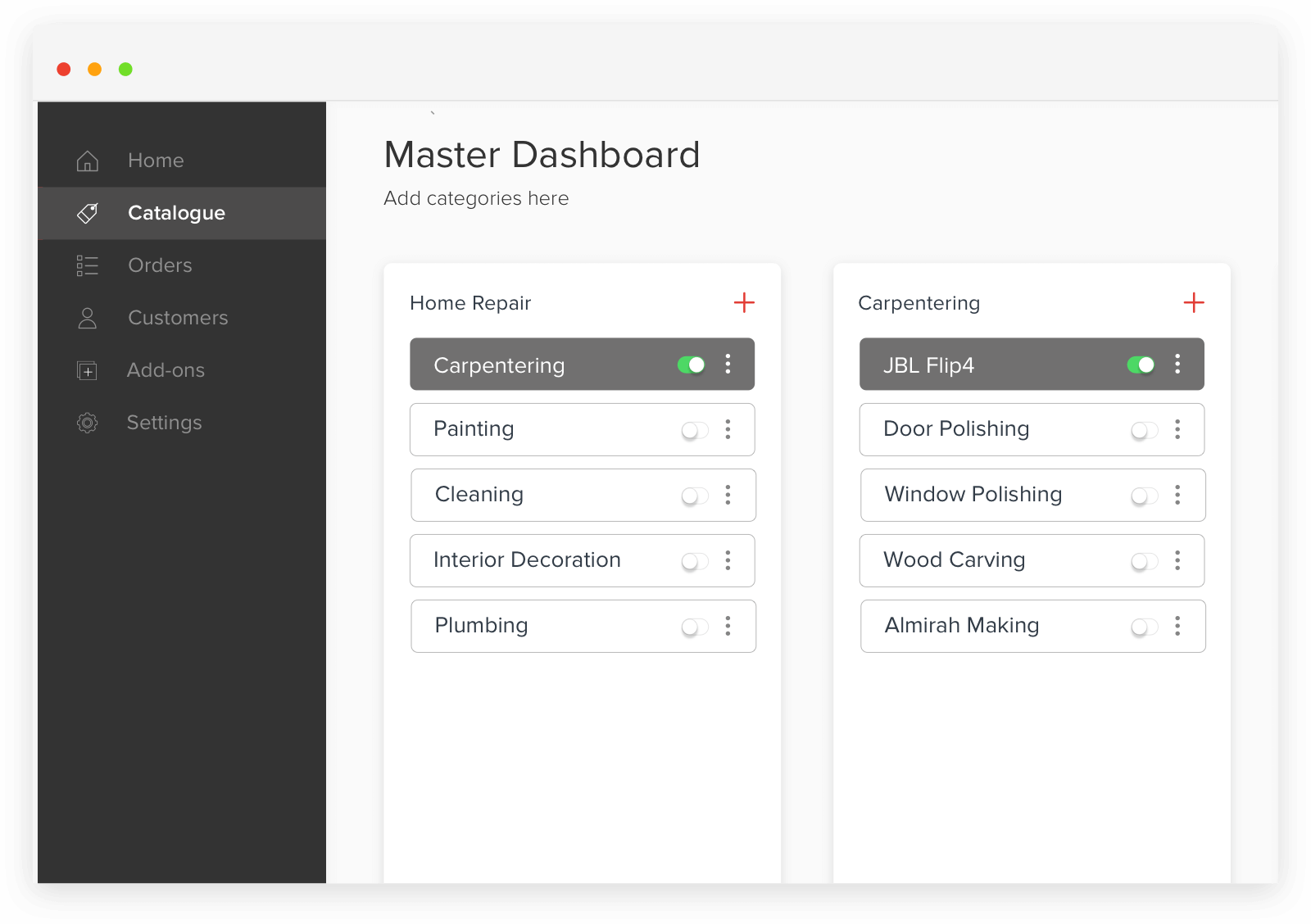Open three-dot menu for Interior Decoration
1311x924 pixels.
point(728,560)
